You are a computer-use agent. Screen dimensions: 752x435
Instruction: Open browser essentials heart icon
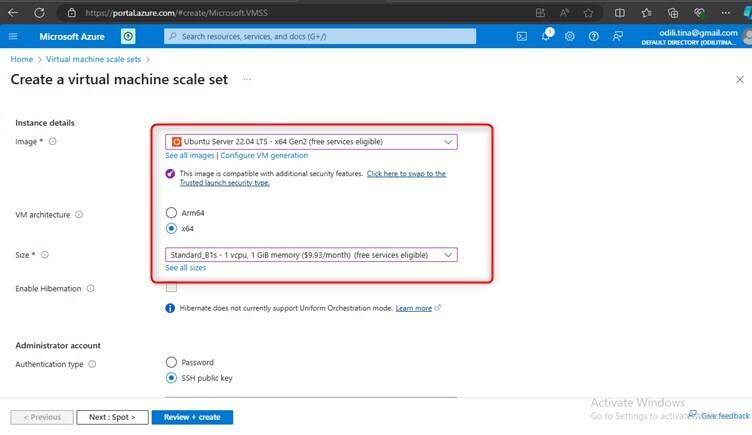(x=700, y=13)
